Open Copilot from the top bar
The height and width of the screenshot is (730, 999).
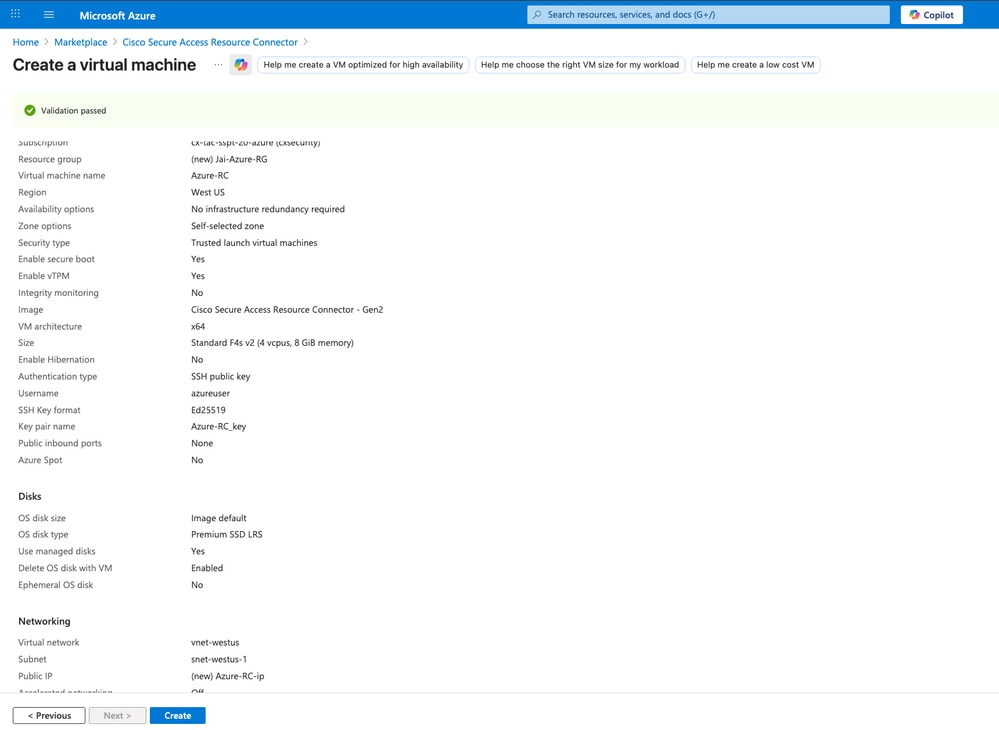click(x=930, y=14)
